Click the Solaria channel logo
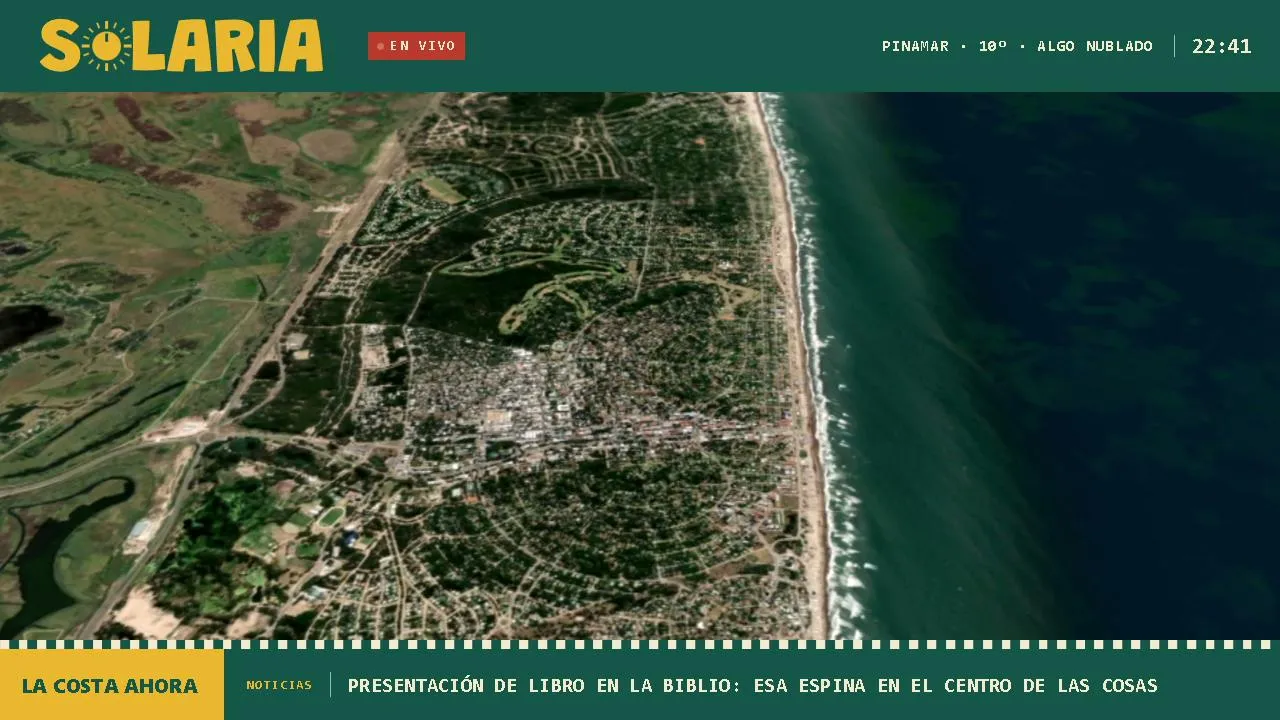 click(181, 46)
